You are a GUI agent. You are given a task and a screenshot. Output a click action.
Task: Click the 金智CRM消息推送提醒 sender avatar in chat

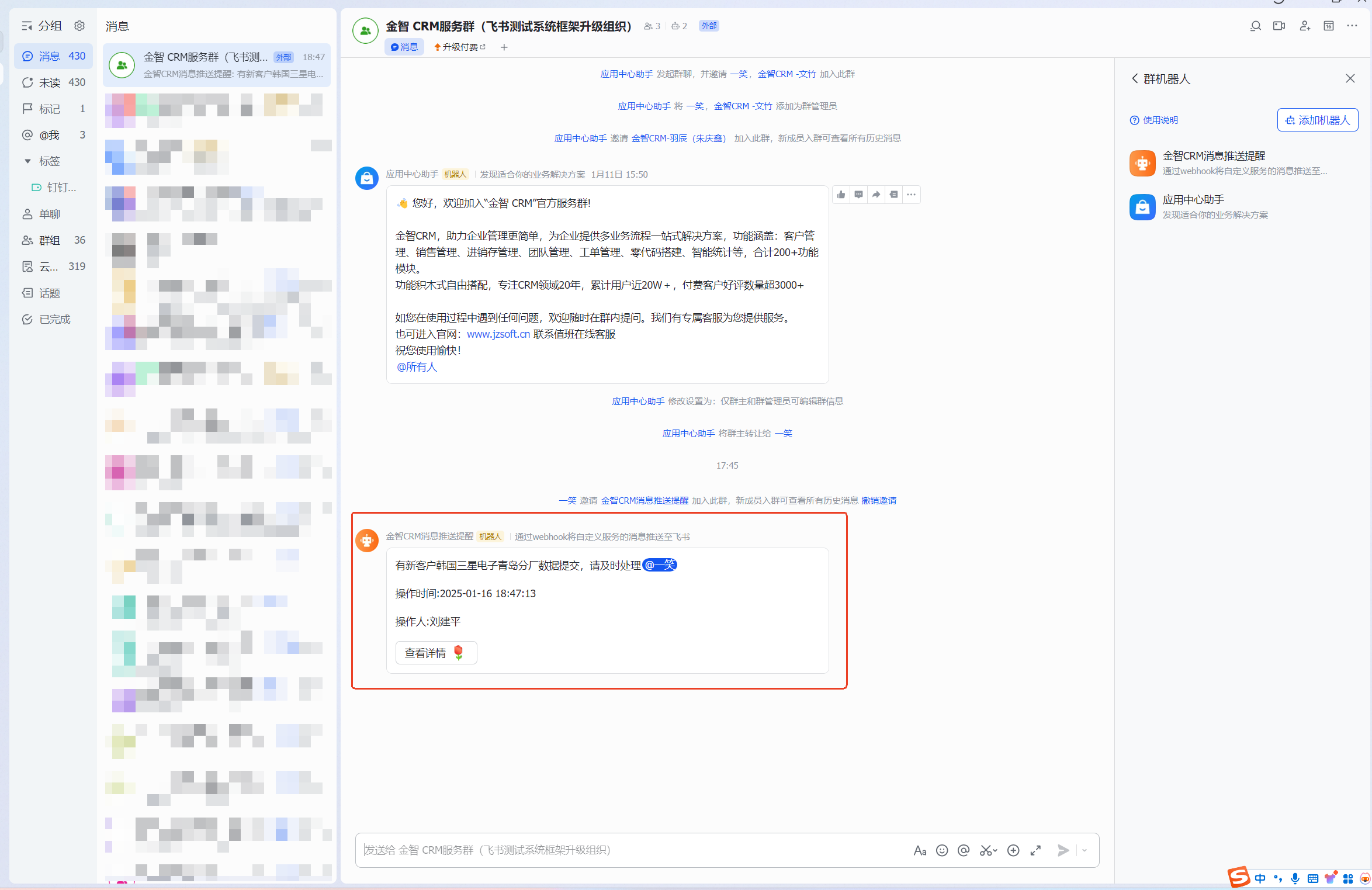(366, 541)
